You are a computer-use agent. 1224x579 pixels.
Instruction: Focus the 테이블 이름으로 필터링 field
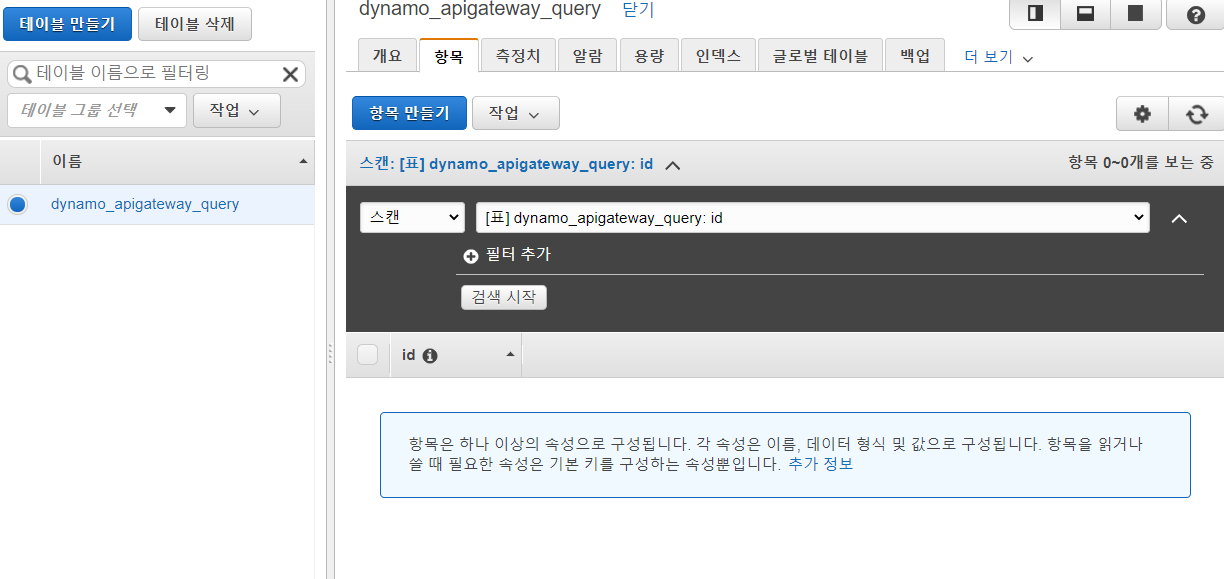[x=156, y=74]
